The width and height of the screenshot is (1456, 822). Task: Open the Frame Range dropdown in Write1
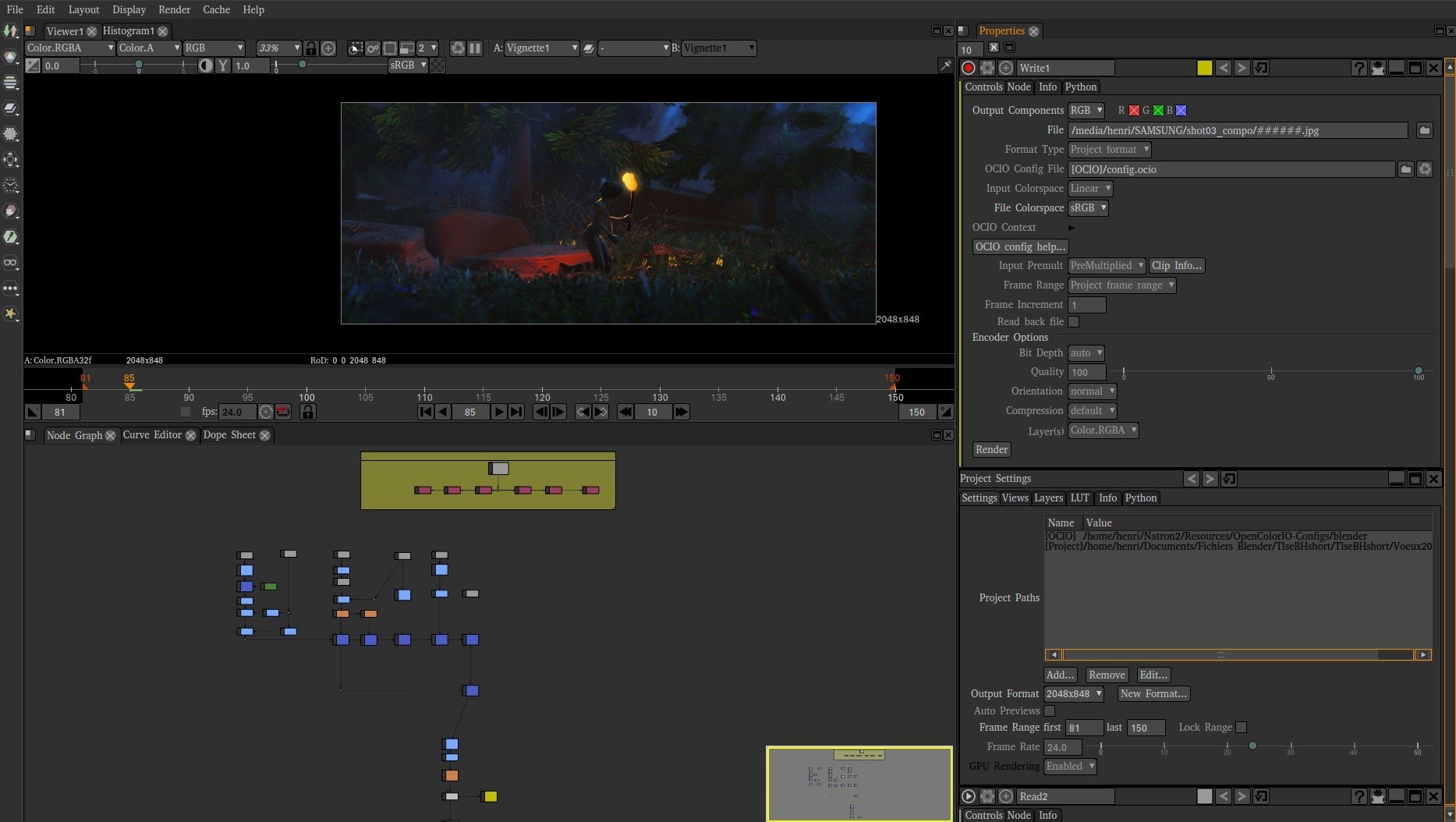tap(1121, 285)
